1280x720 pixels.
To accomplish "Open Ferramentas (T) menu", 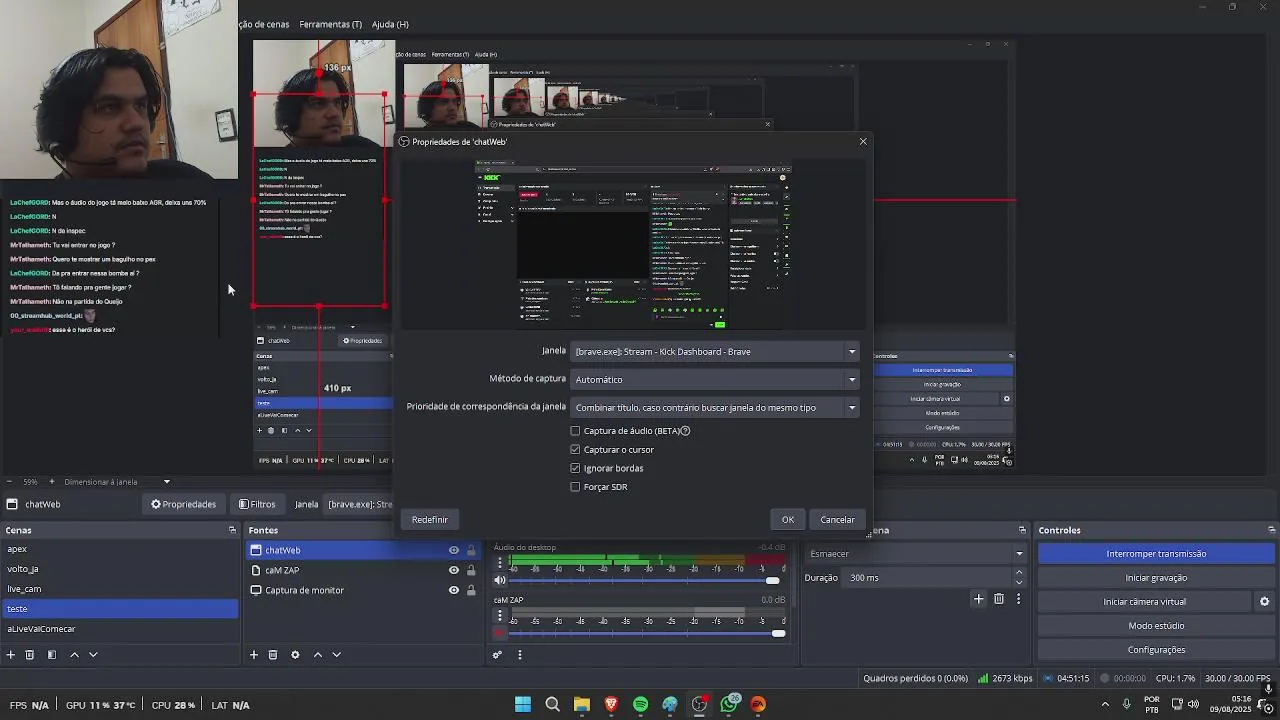I will pos(330,24).
